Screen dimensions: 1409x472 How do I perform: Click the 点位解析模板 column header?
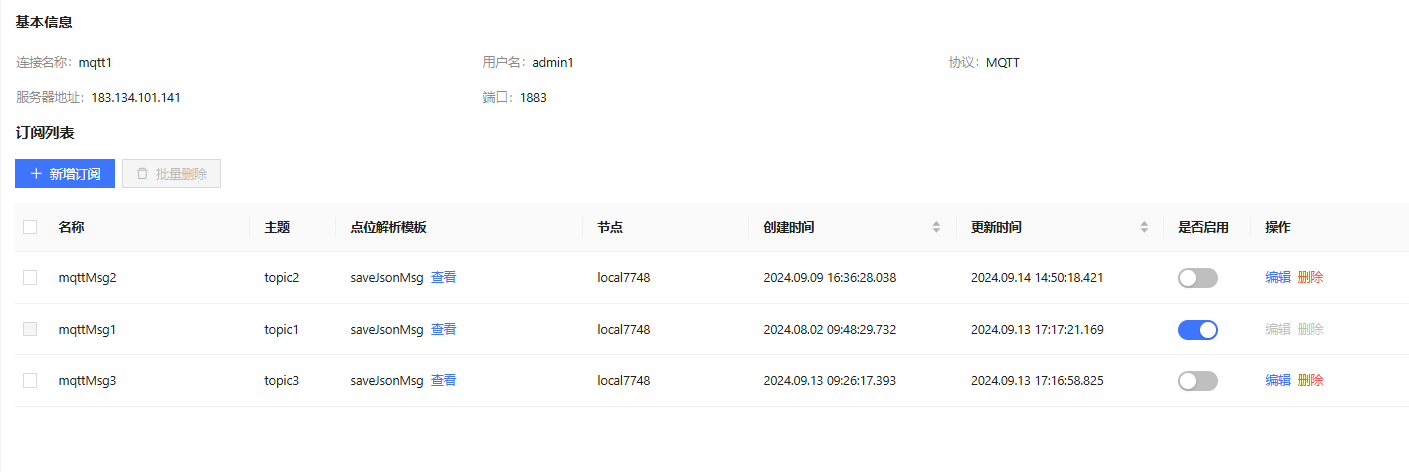[x=388, y=227]
